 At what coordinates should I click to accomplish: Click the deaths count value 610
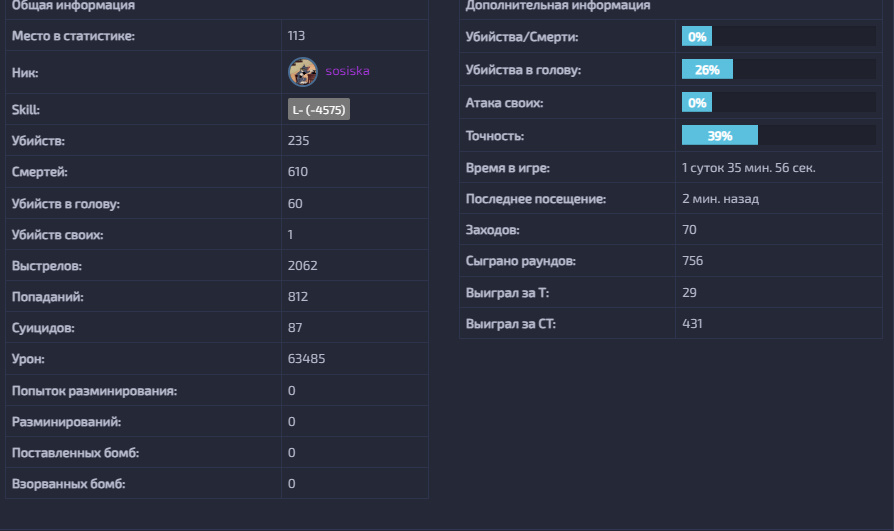click(x=298, y=172)
